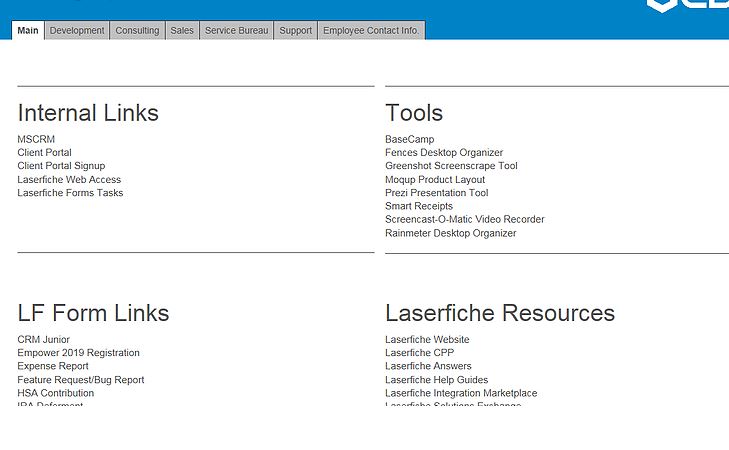The image size is (729, 450).
Task: Select the Consulting tab
Action: click(x=137, y=30)
